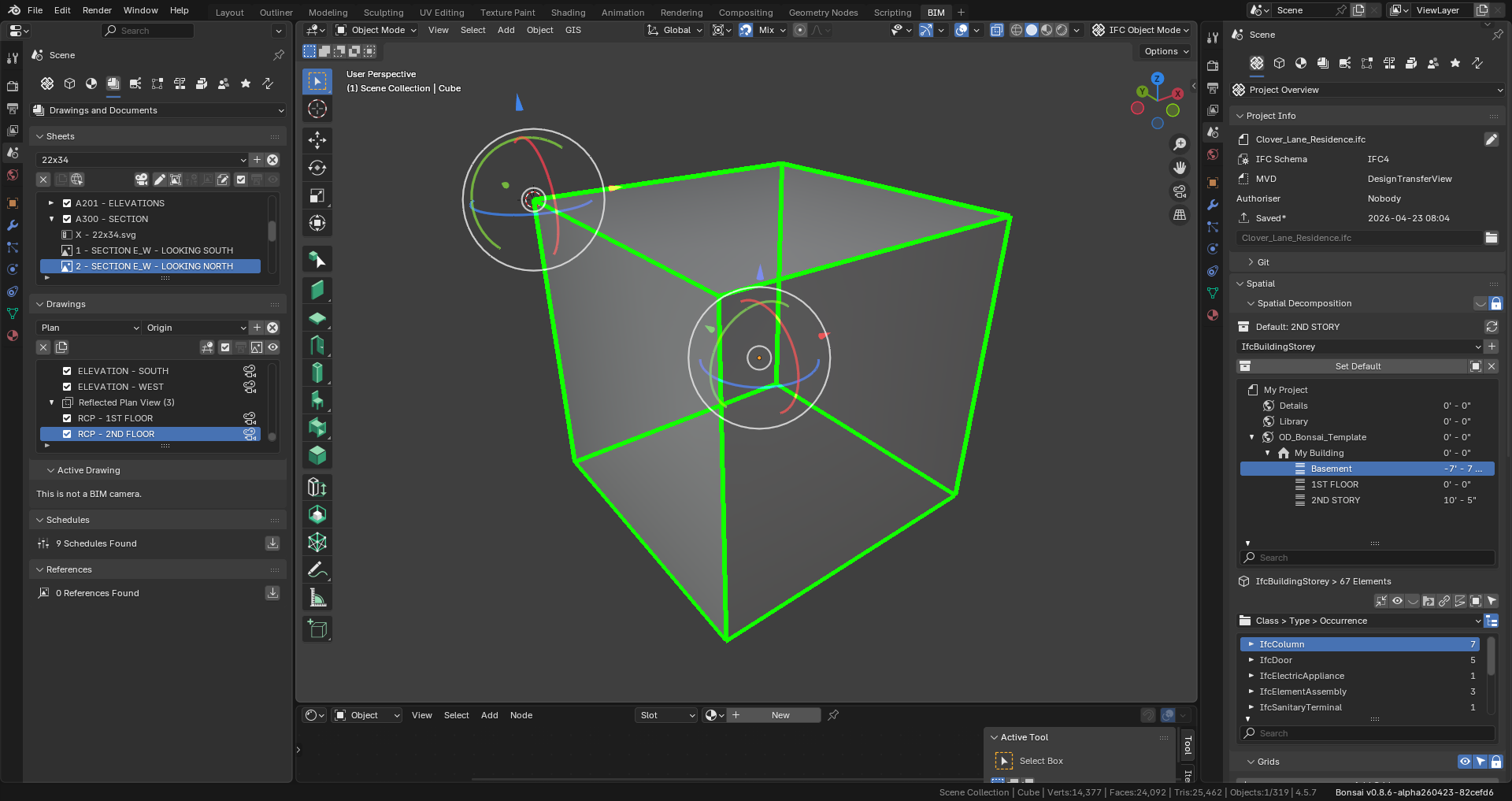Uncheck ELEVATION - SOUTH drawing
Viewport: 1512px width, 801px height.
click(67, 371)
